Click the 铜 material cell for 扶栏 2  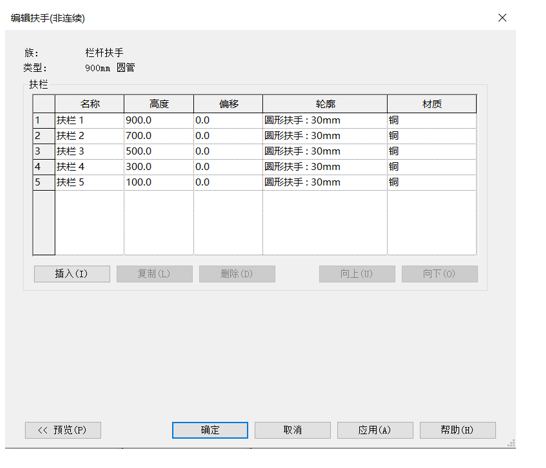pos(432,136)
